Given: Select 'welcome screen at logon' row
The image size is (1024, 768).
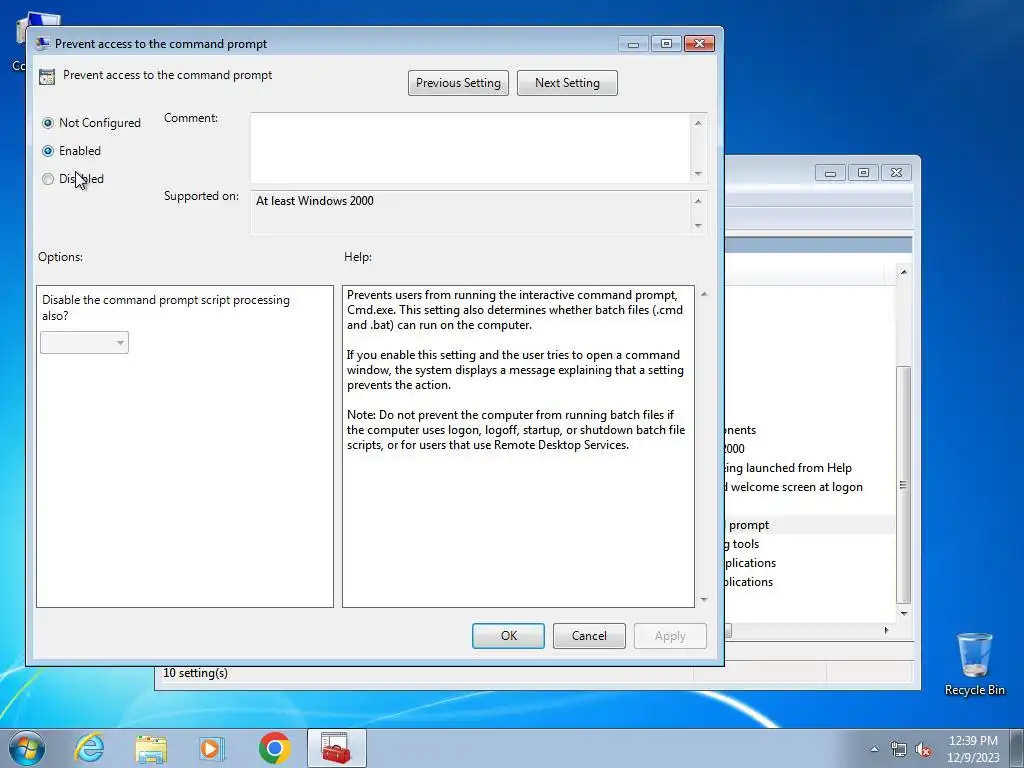Looking at the screenshot, I should [810, 487].
